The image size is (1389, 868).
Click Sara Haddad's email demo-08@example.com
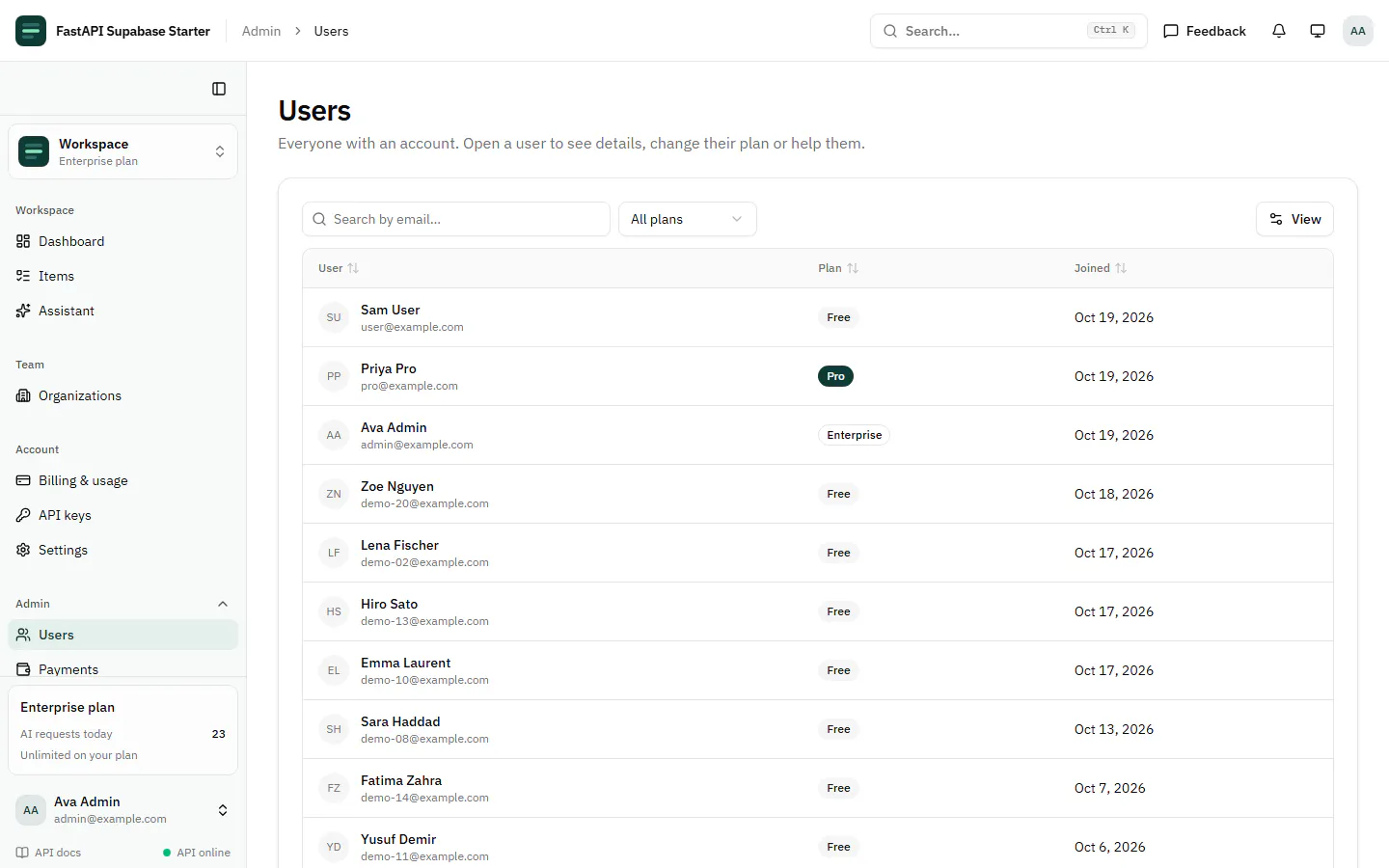click(424, 739)
